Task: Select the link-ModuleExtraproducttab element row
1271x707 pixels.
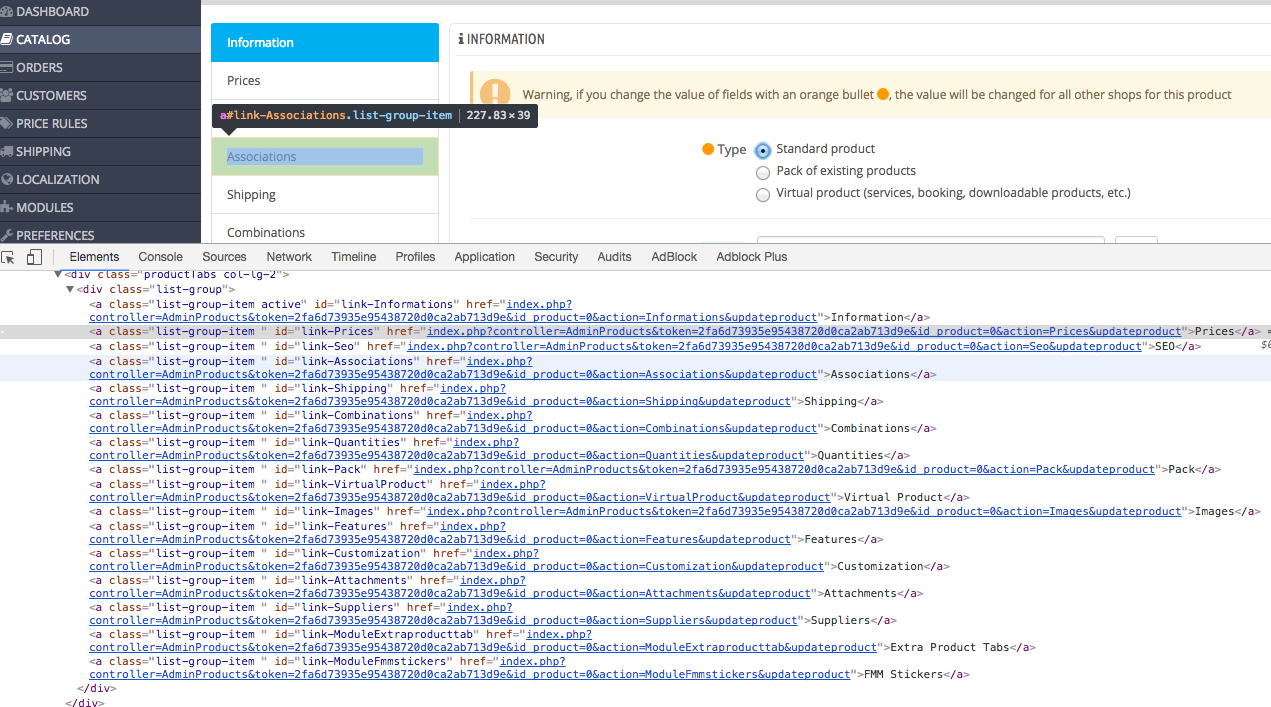Action: click(x=636, y=641)
